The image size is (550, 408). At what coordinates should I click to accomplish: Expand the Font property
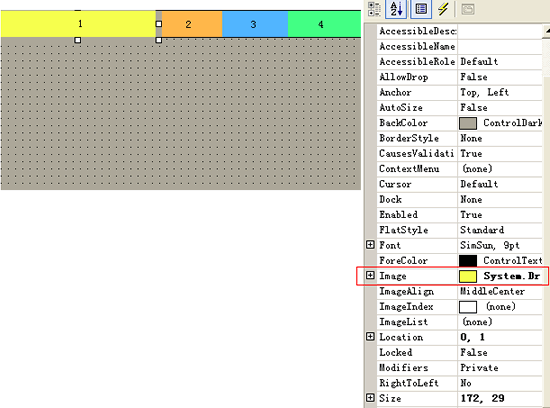[x=370, y=245]
